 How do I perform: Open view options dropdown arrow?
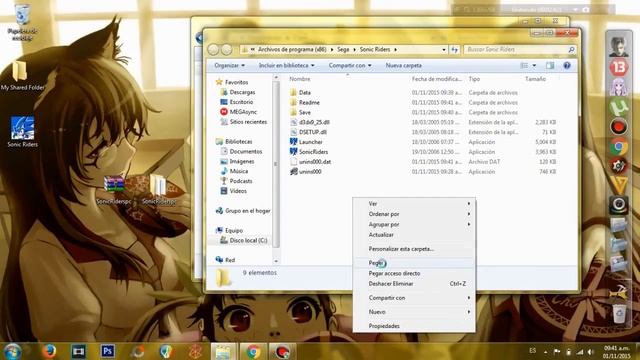pyautogui.click(x=534, y=65)
